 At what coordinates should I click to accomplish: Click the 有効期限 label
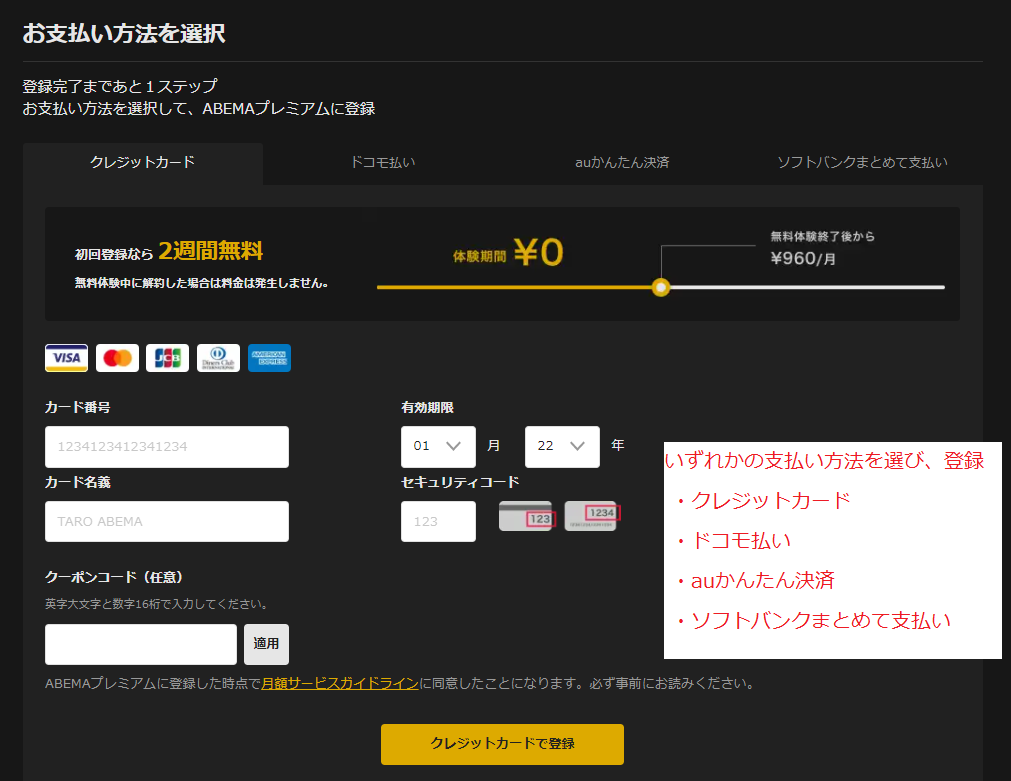click(427, 408)
